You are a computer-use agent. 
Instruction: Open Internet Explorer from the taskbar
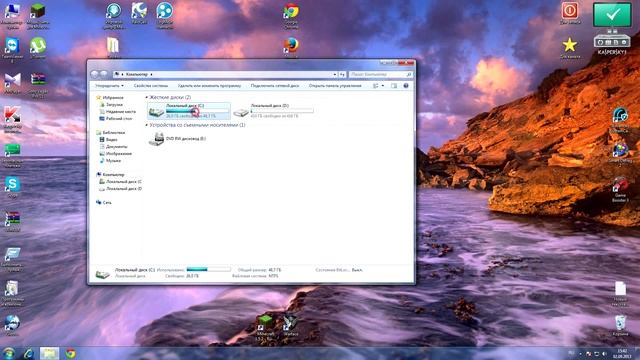(28, 353)
